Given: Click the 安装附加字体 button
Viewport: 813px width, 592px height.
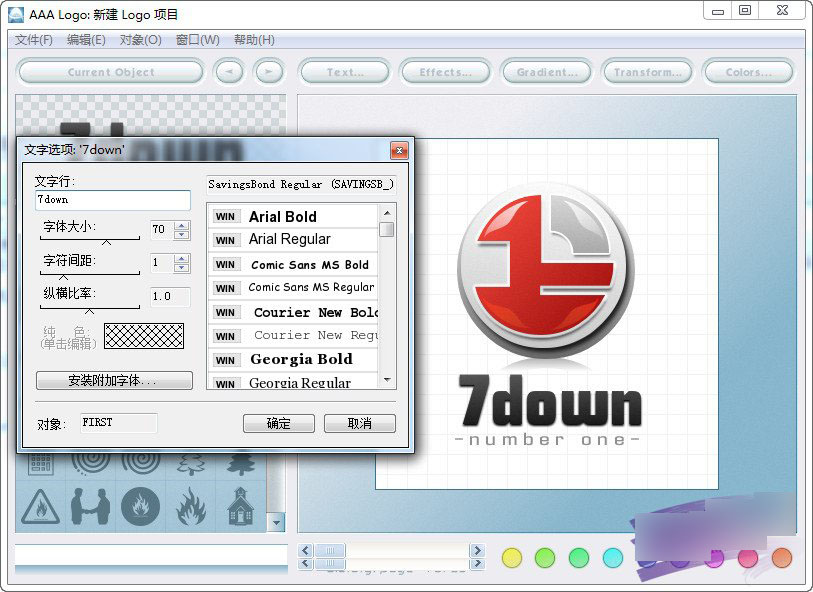Looking at the screenshot, I should click(x=114, y=380).
